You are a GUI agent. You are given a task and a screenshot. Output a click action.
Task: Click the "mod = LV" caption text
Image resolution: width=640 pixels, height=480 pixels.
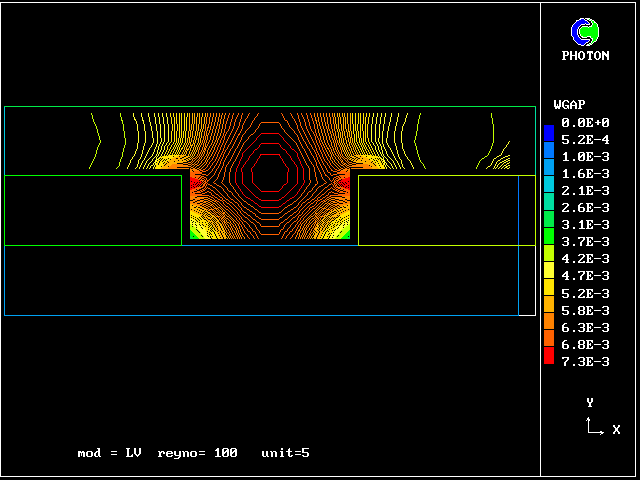pos(109,453)
